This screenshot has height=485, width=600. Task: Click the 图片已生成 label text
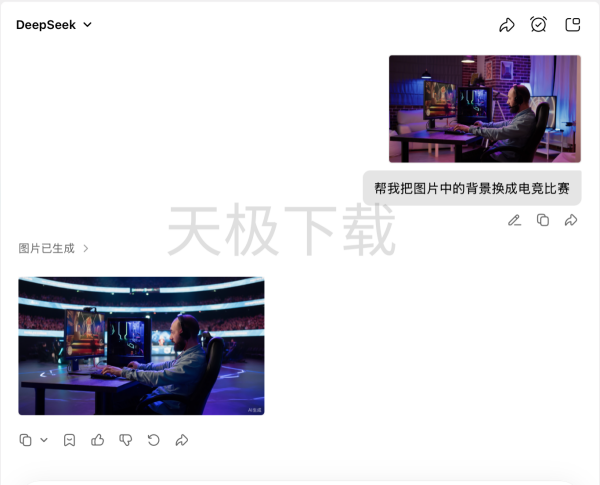click(x=46, y=248)
